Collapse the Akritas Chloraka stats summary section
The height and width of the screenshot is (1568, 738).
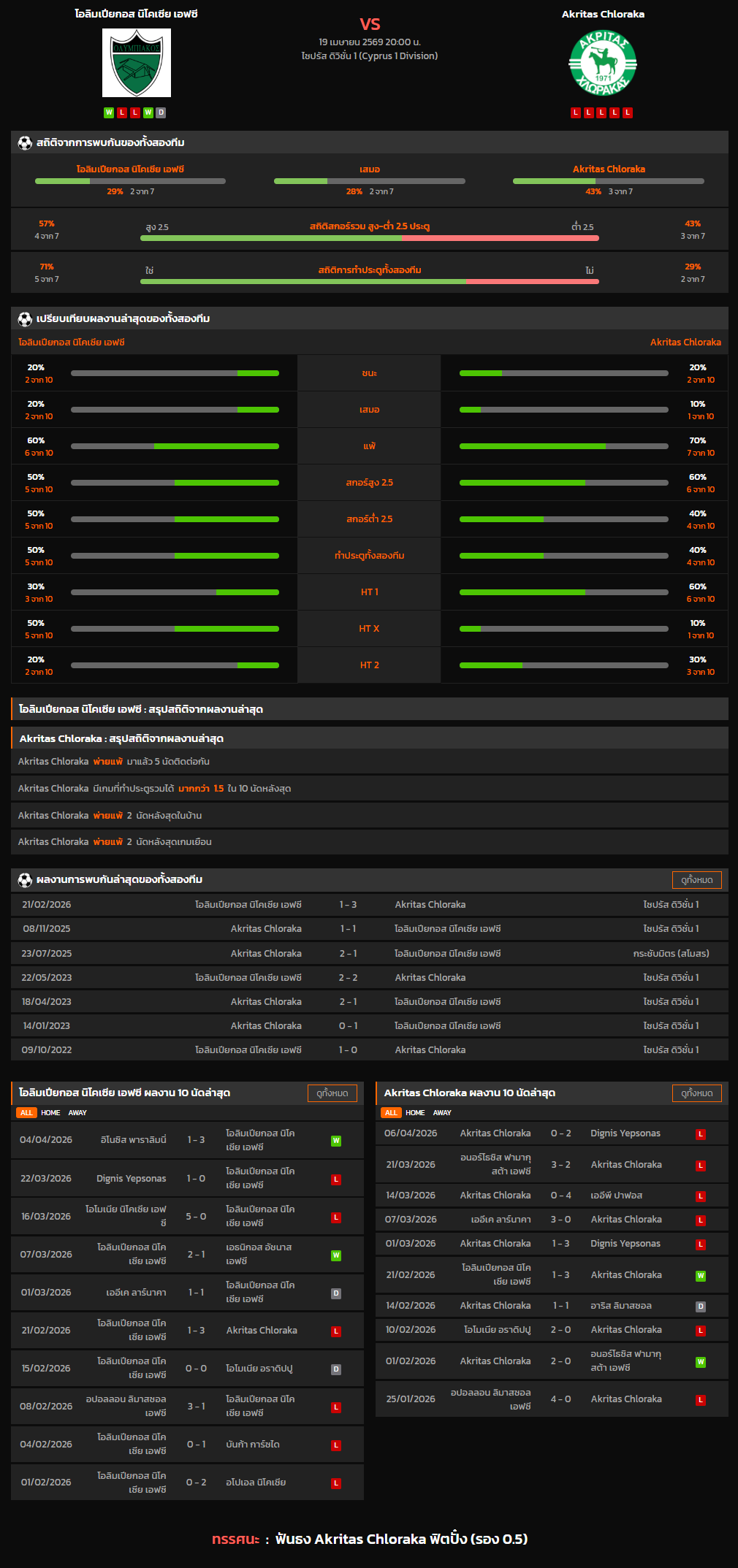click(370, 738)
